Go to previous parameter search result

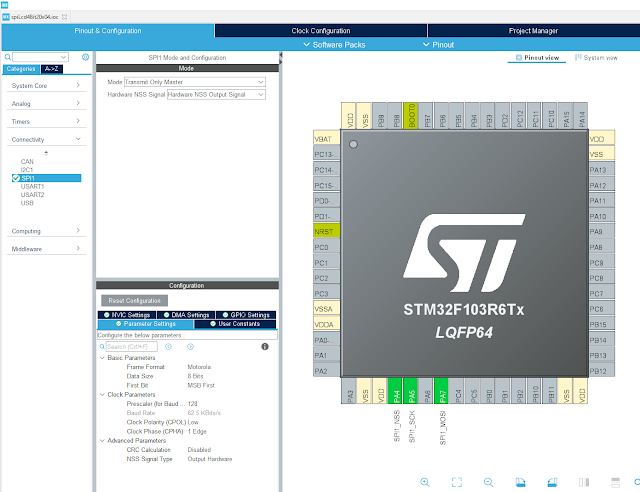tap(168, 347)
